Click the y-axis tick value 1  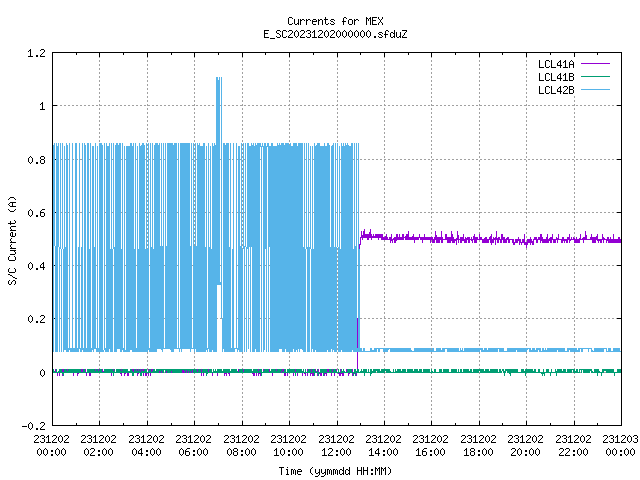click(42, 107)
